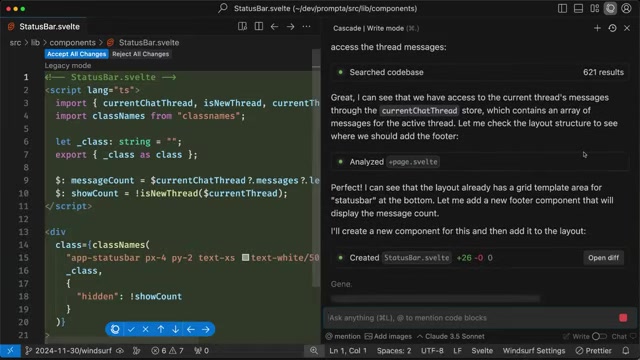
Task: Click the Legacy mode label in editor
Action: [x=68, y=66]
